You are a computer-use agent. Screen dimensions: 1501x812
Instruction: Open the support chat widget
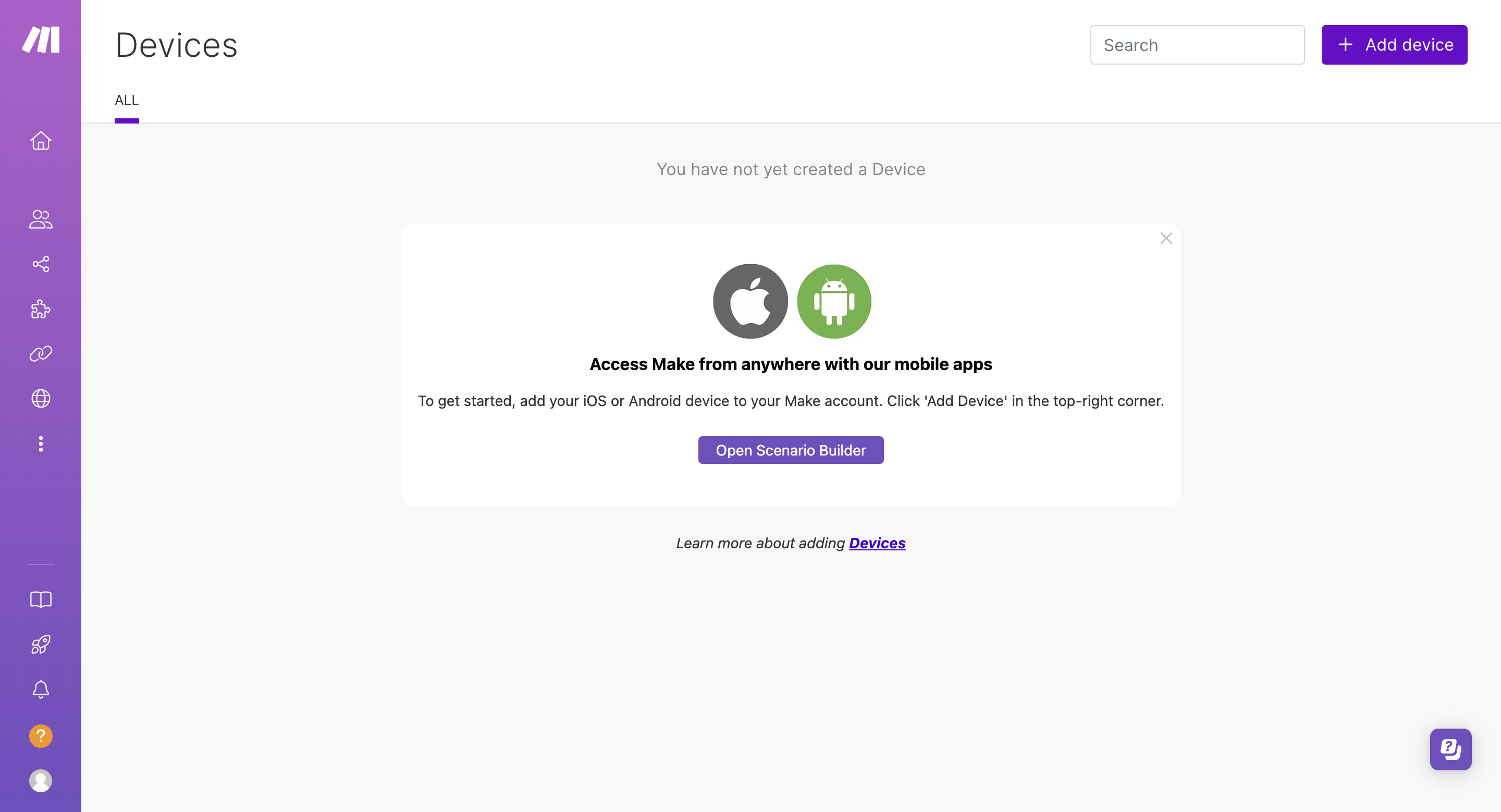click(x=1450, y=749)
